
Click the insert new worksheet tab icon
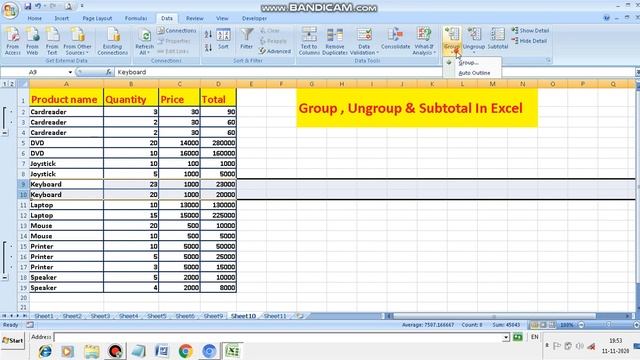(300, 316)
